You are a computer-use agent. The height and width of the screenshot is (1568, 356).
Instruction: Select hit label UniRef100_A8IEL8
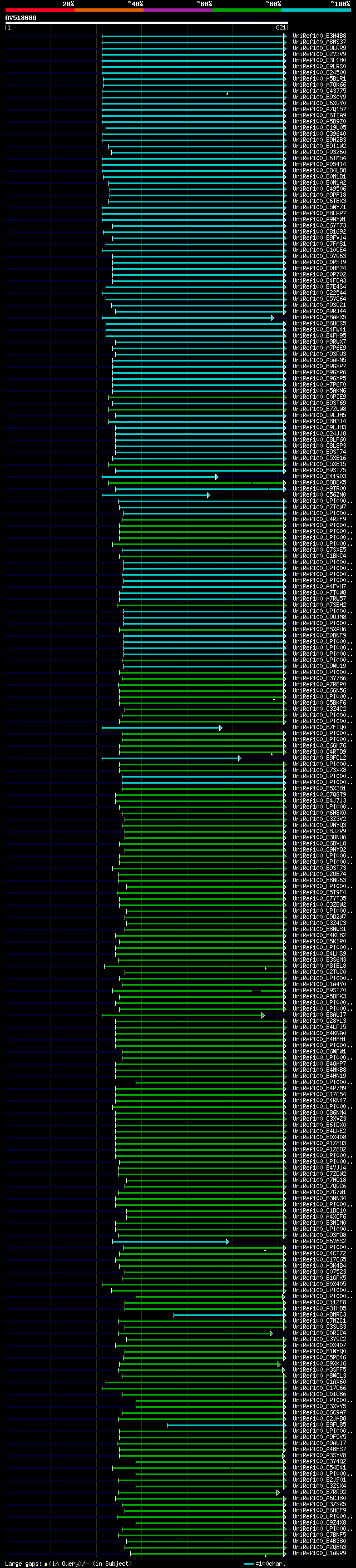[319, 966]
